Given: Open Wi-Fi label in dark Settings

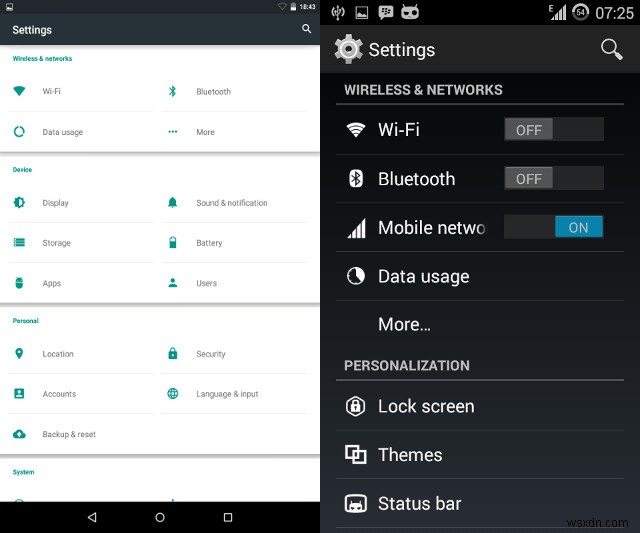Looking at the screenshot, I should (399, 130).
